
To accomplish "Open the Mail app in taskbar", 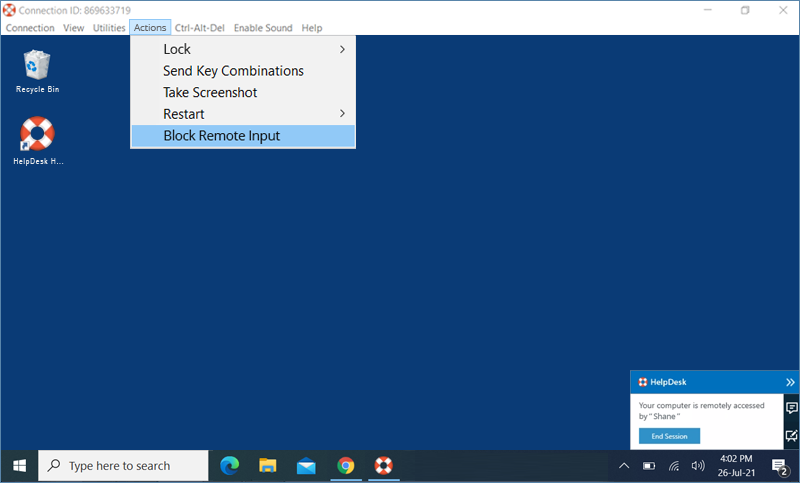I will pyautogui.click(x=306, y=465).
